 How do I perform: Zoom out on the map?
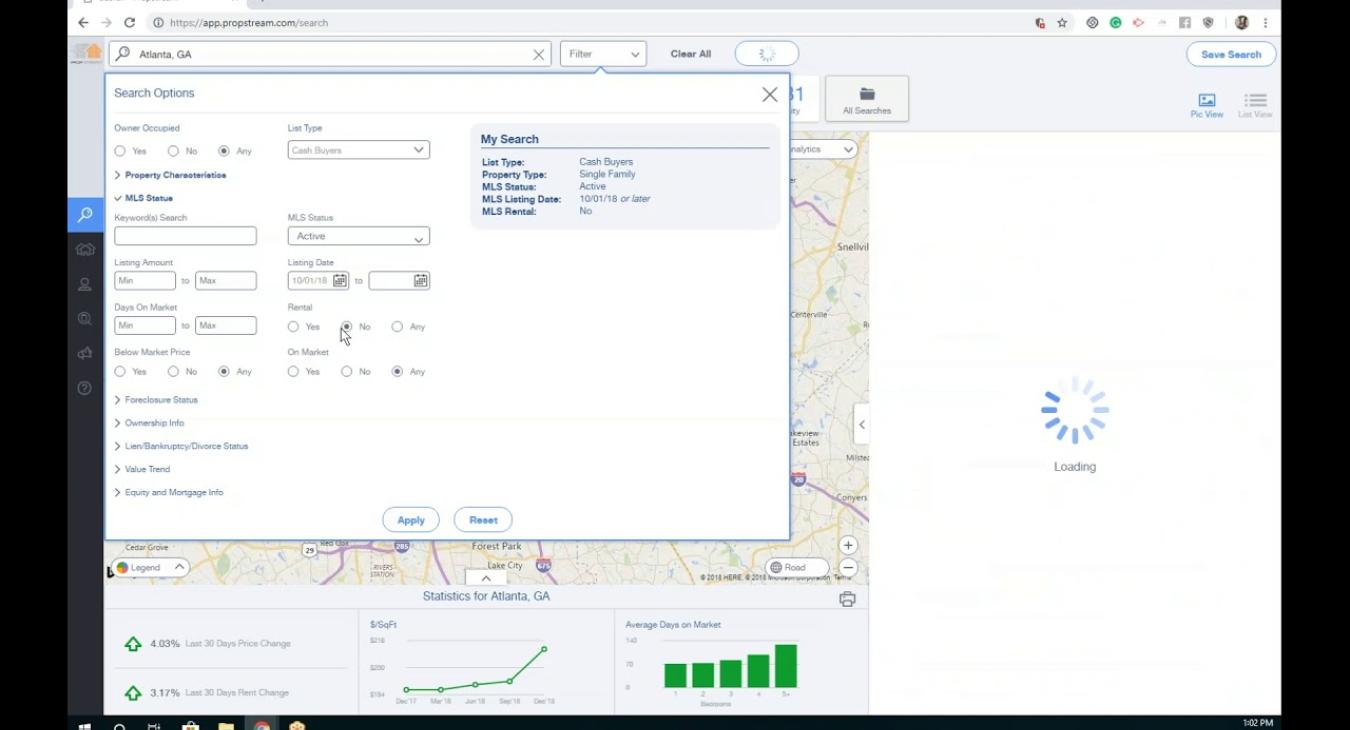click(x=848, y=567)
